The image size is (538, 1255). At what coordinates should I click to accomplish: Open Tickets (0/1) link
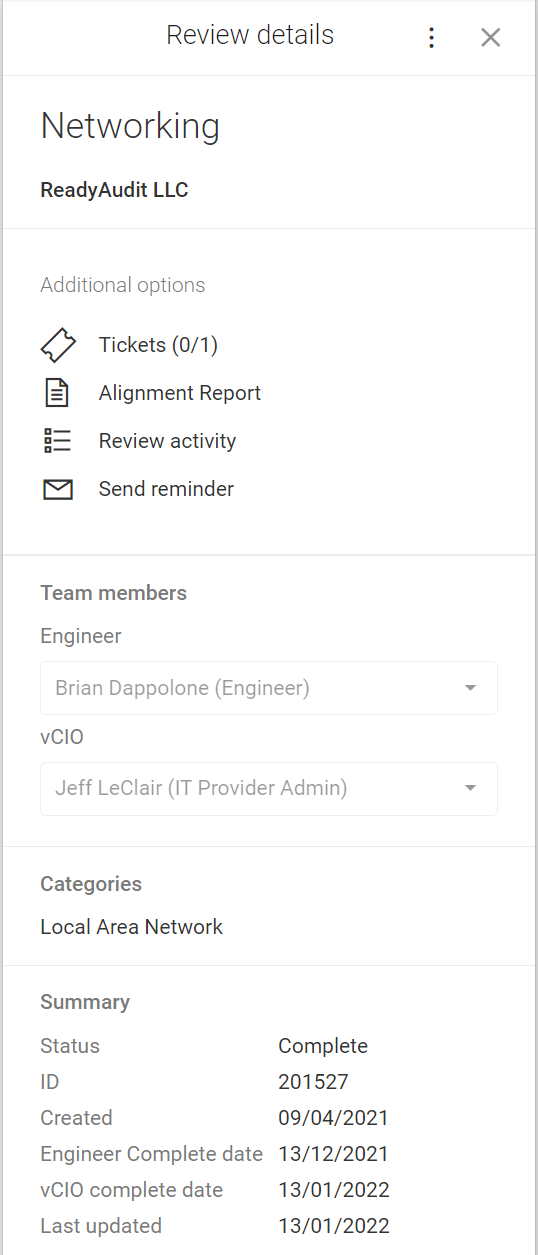click(x=158, y=345)
